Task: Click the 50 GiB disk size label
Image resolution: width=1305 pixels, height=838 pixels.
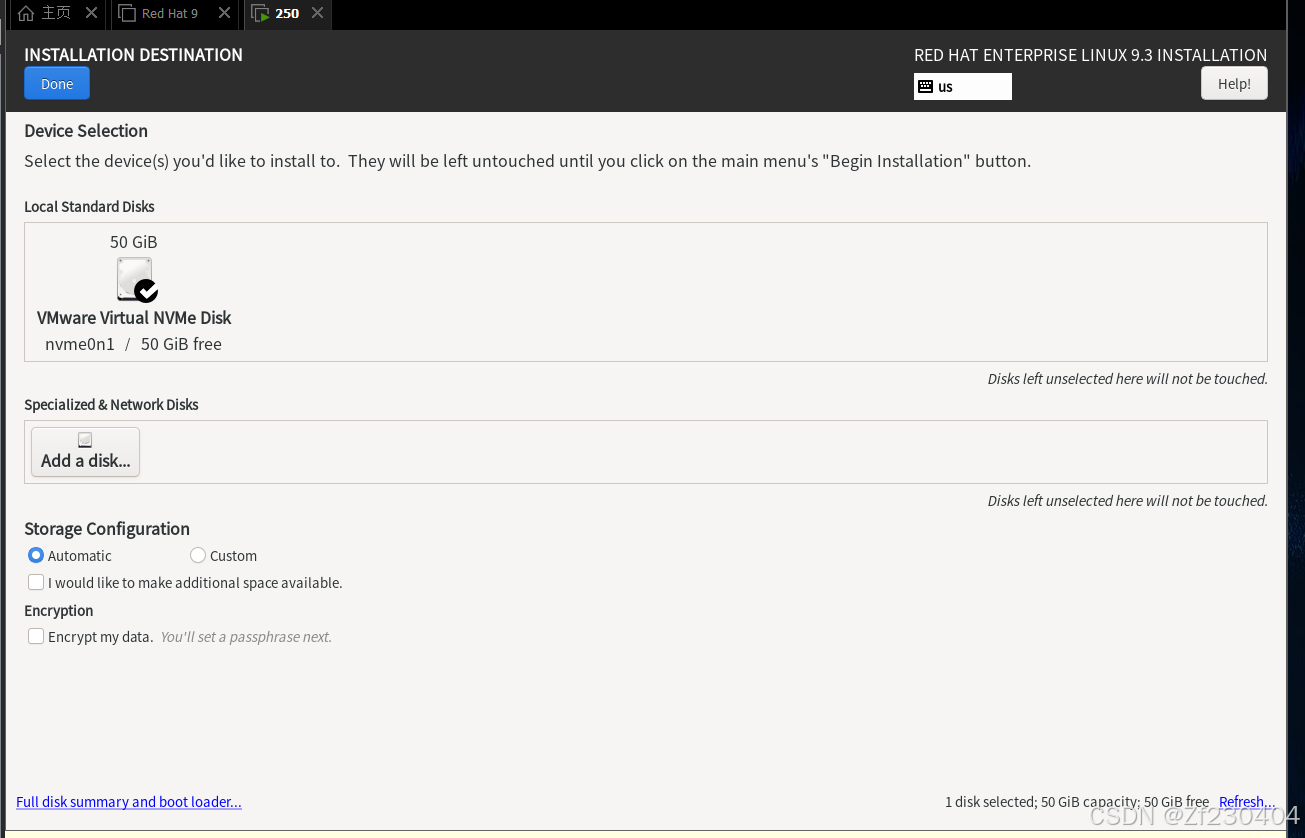Action: click(x=134, y=242)
